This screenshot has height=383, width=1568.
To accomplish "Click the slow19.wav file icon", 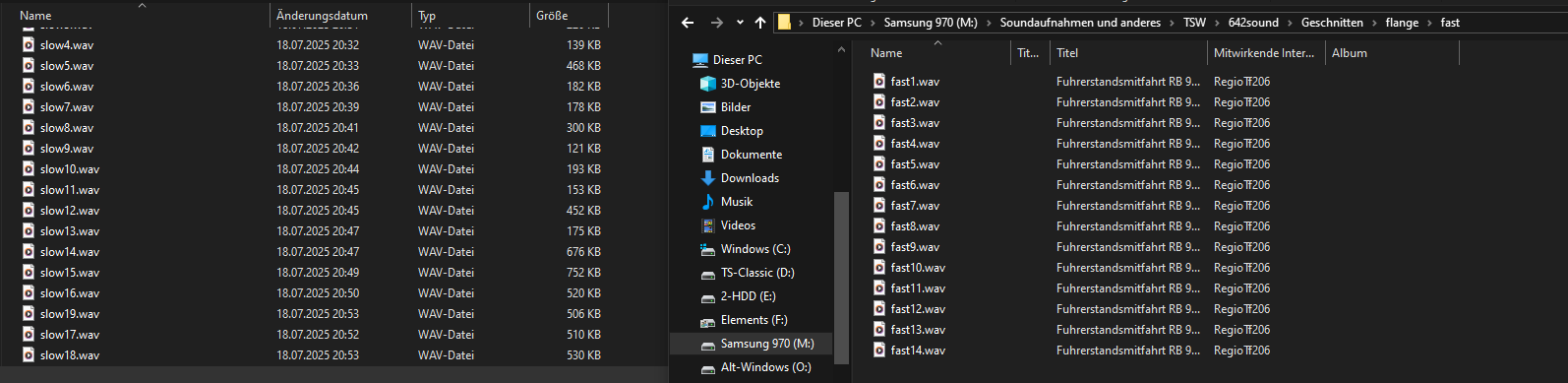I will (x=29, y=314).
